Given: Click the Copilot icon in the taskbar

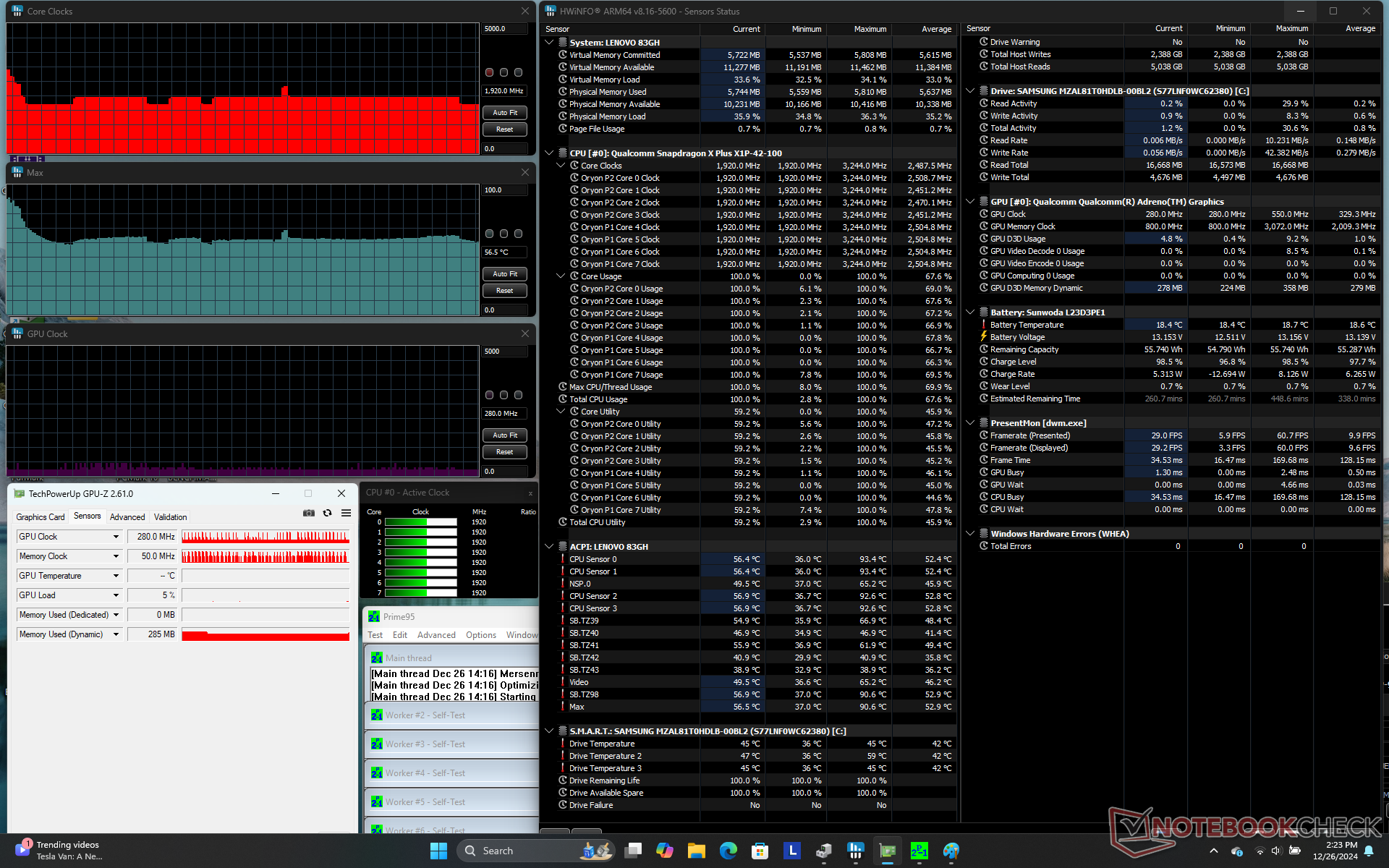Looking at the screenshot, I should (664, 851).
